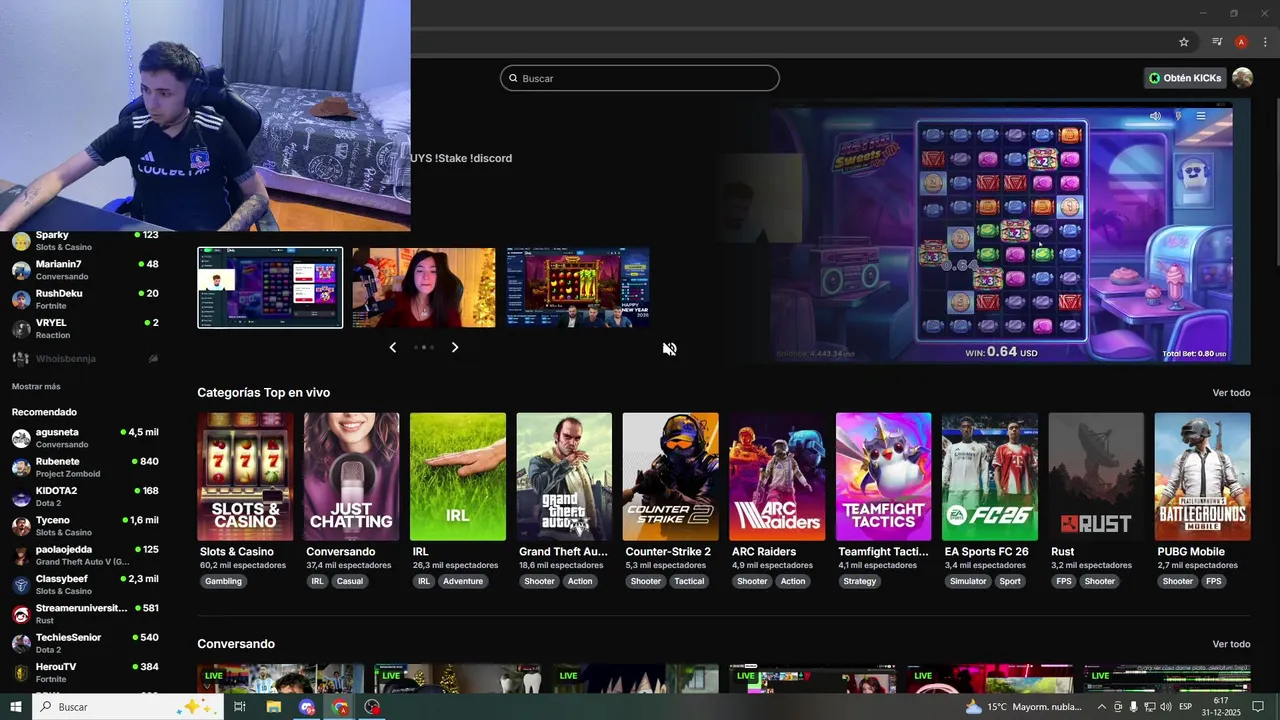Image resolution: width=1280 pixels, height=720 pixels.
Task: Show hidden system tray icons chevron
Action: click(1102, 707)
